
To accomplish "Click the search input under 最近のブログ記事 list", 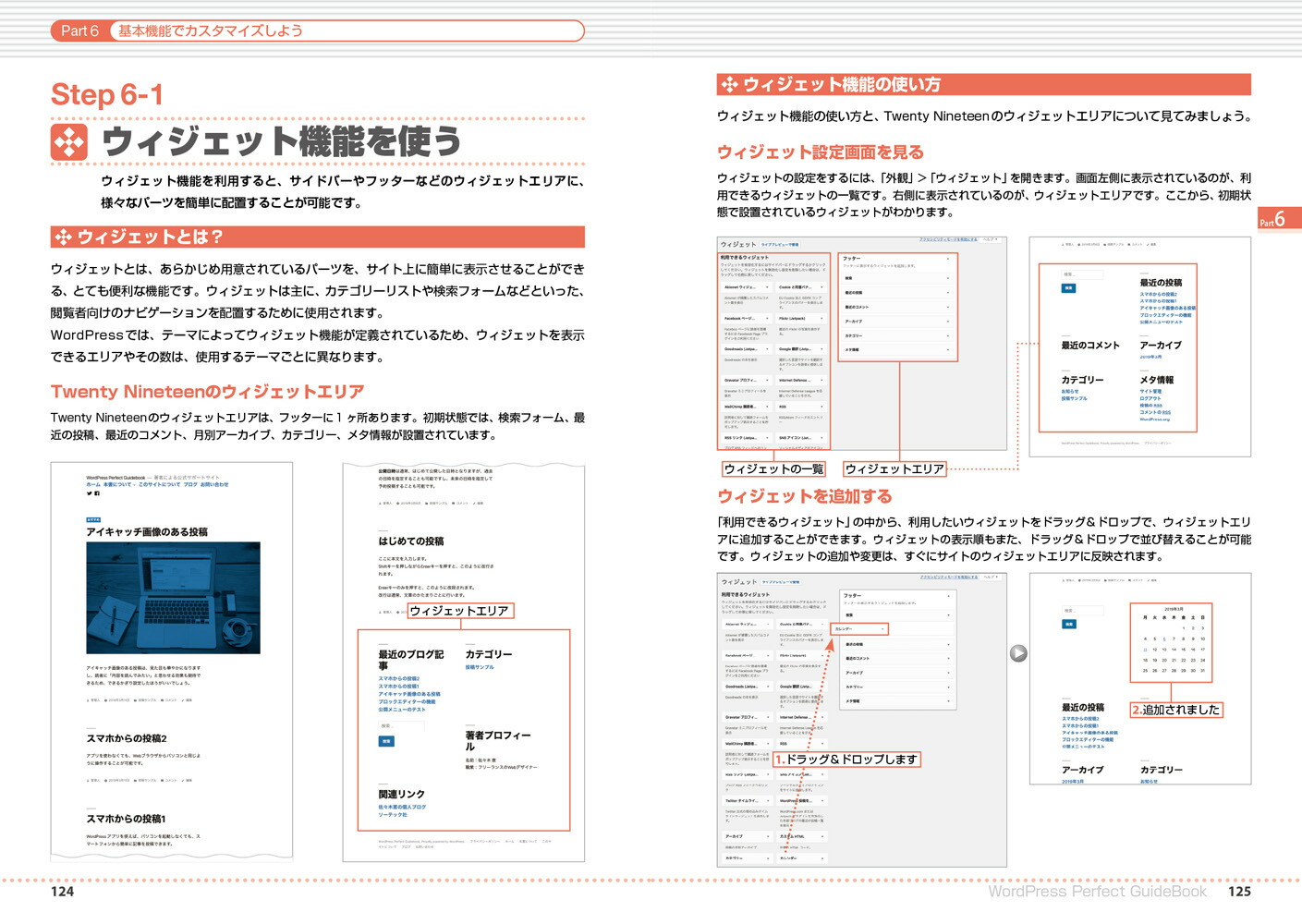I will [x=401, y=727].
